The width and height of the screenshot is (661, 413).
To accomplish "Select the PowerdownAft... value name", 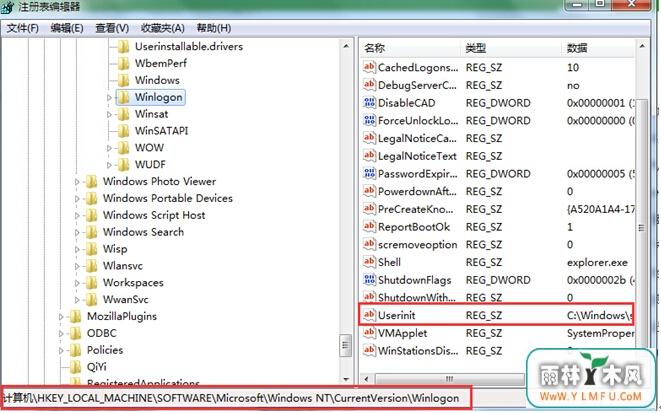I will pyautogui.click(x=417, y=191).
